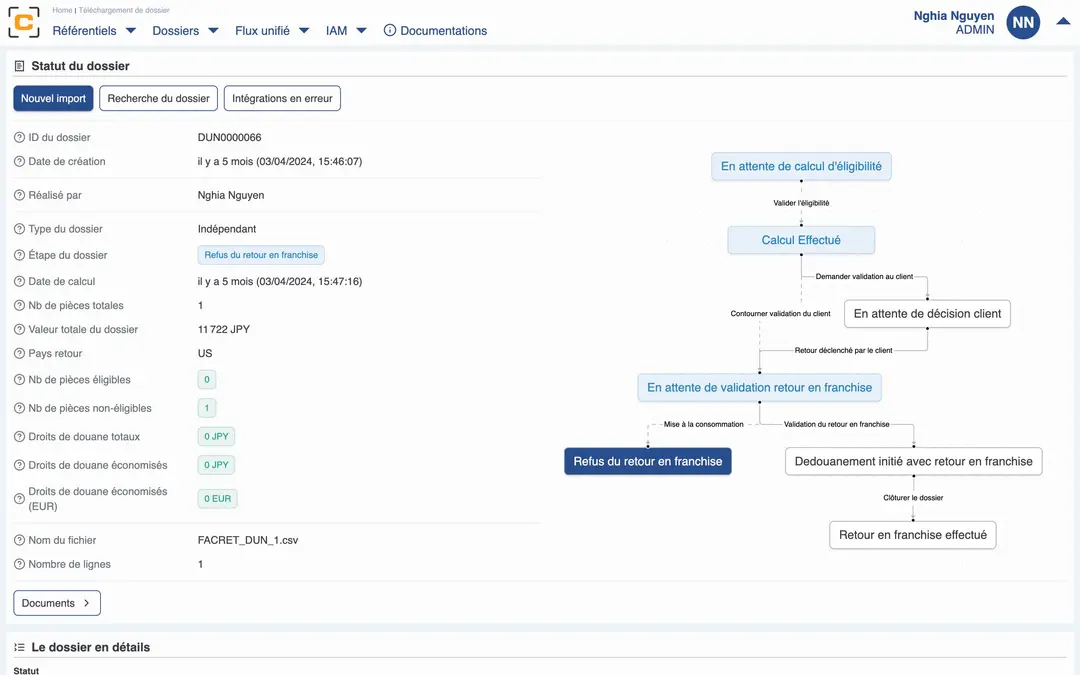Screen dimensions: 1080x675
Task: Click help icon beside ID du dossier
Action: 19,138
